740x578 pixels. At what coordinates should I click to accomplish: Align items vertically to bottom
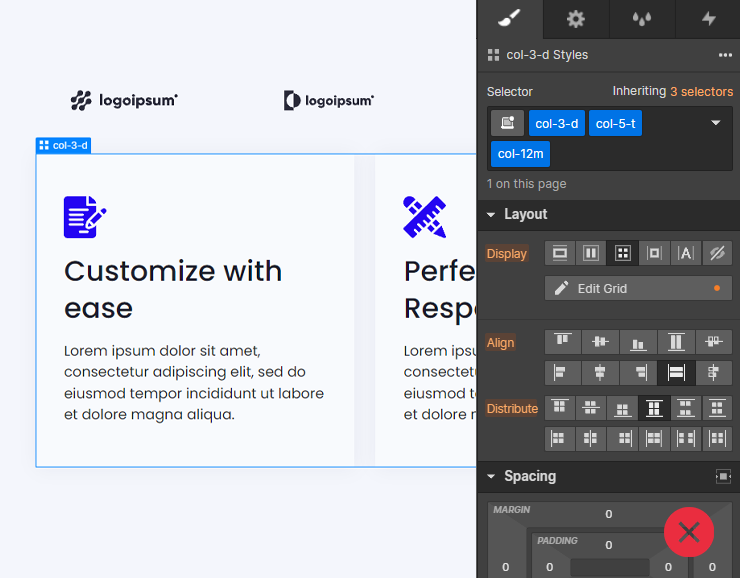638,342
